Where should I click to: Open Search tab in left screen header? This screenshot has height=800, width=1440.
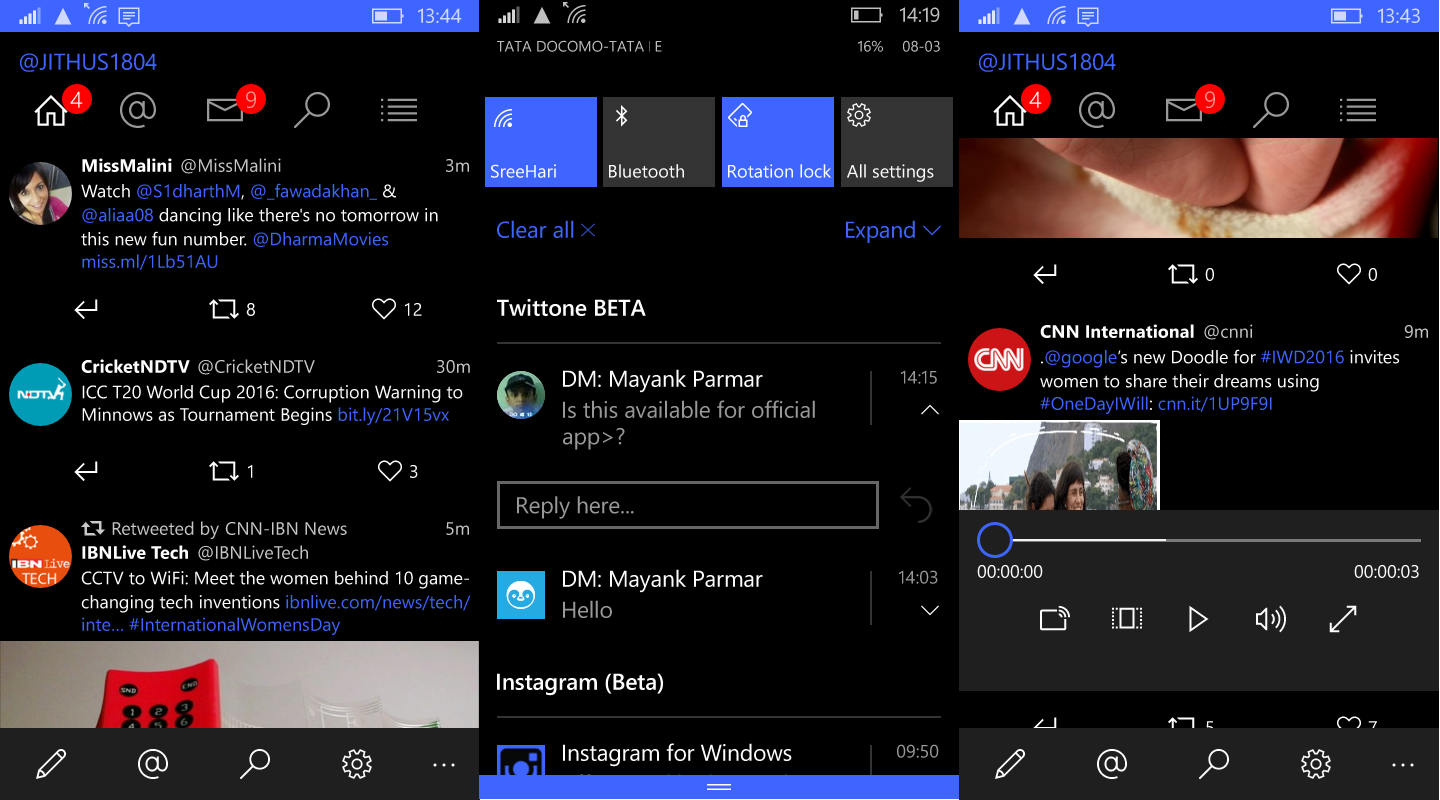point(312,111)
